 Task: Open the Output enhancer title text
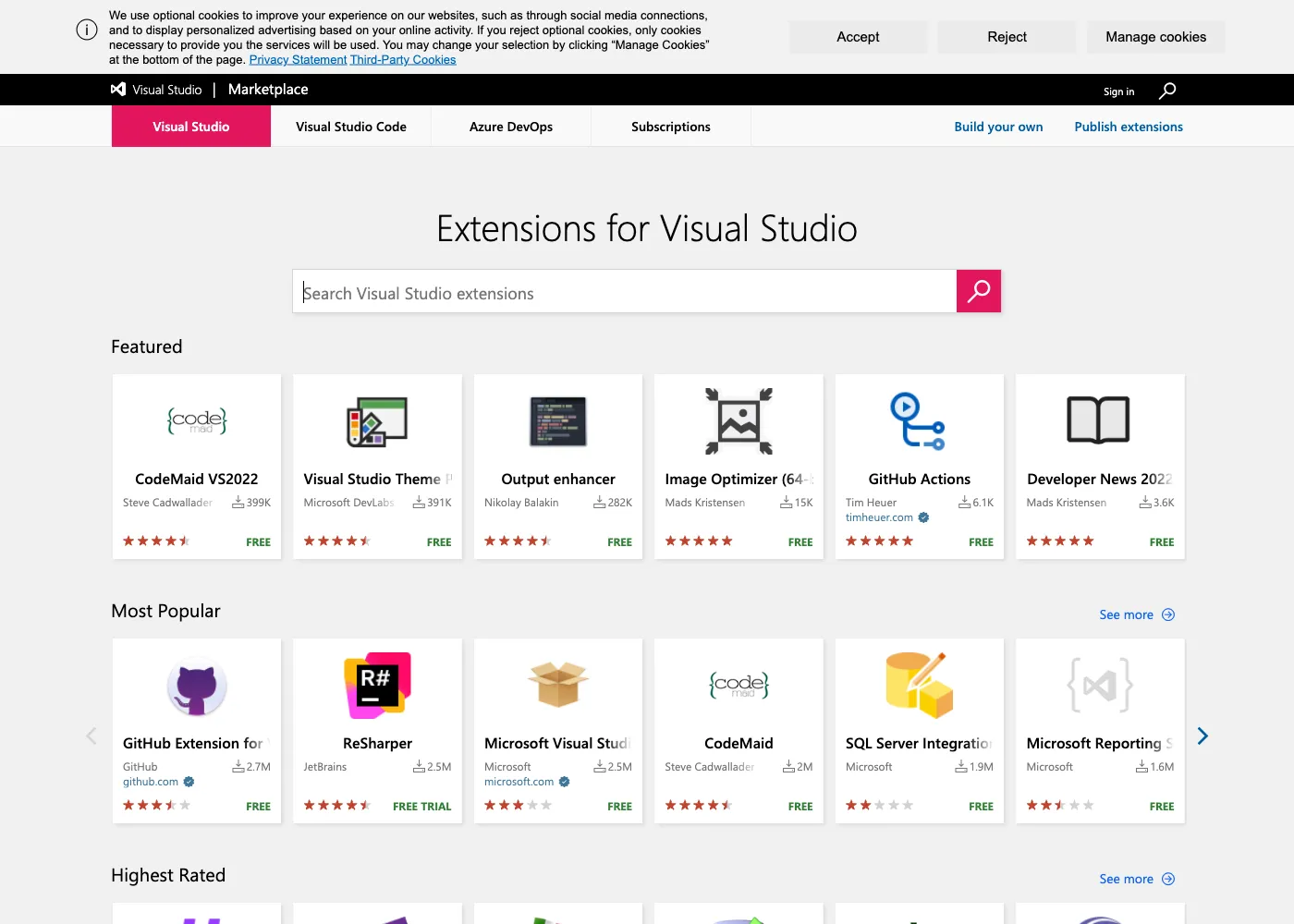click(x=558, y=479)
